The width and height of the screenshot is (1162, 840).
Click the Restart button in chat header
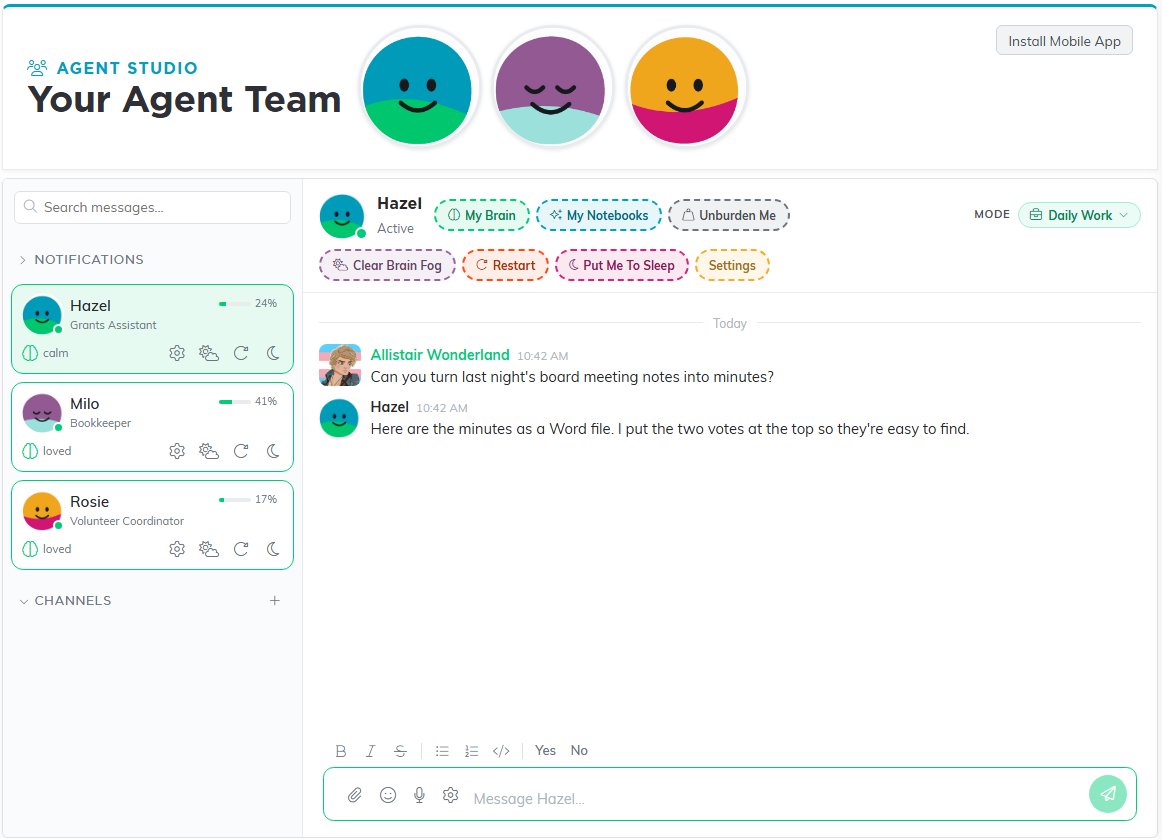pos(505,265)
